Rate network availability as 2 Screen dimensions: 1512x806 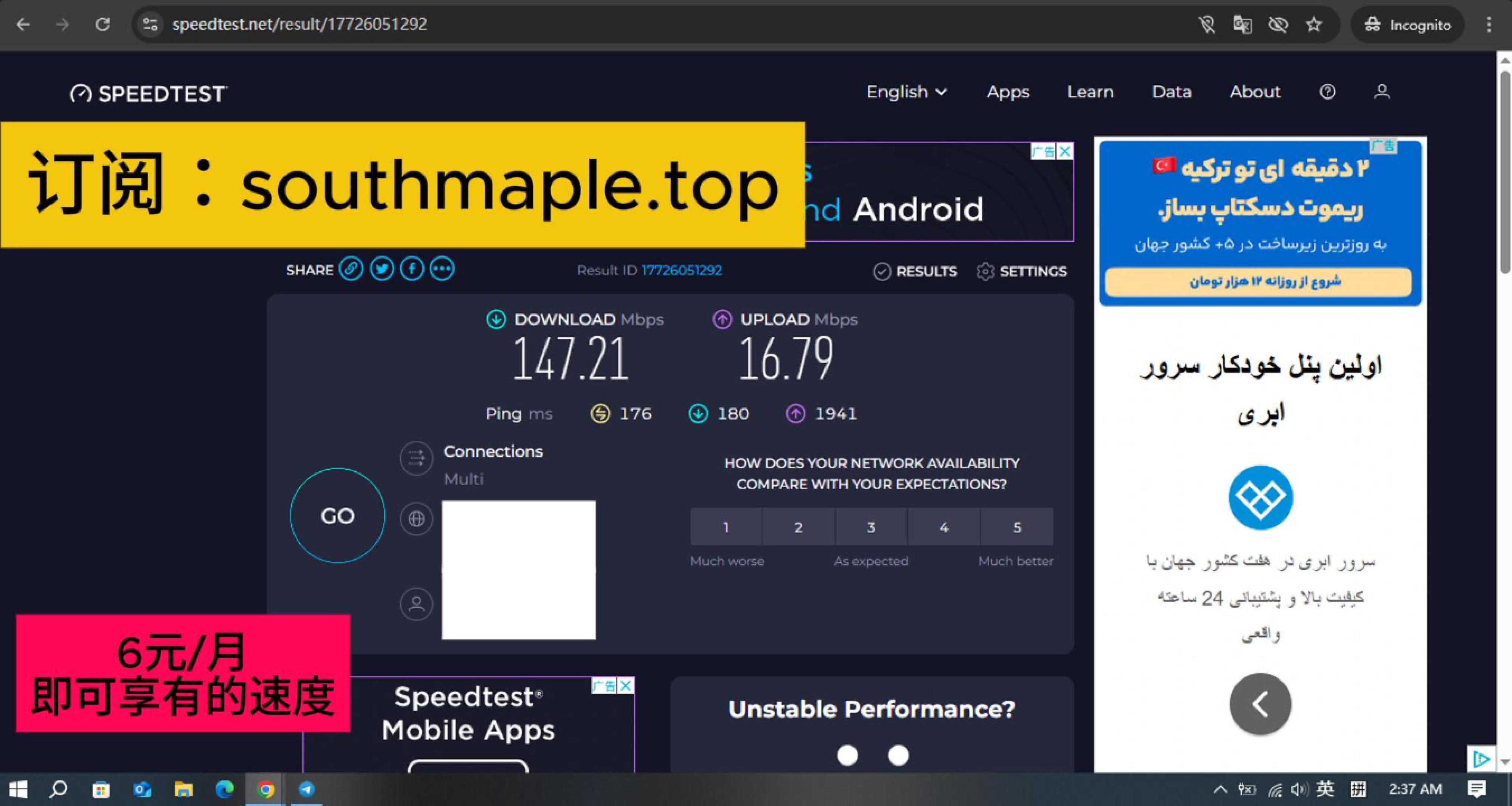tap(798, 527)
